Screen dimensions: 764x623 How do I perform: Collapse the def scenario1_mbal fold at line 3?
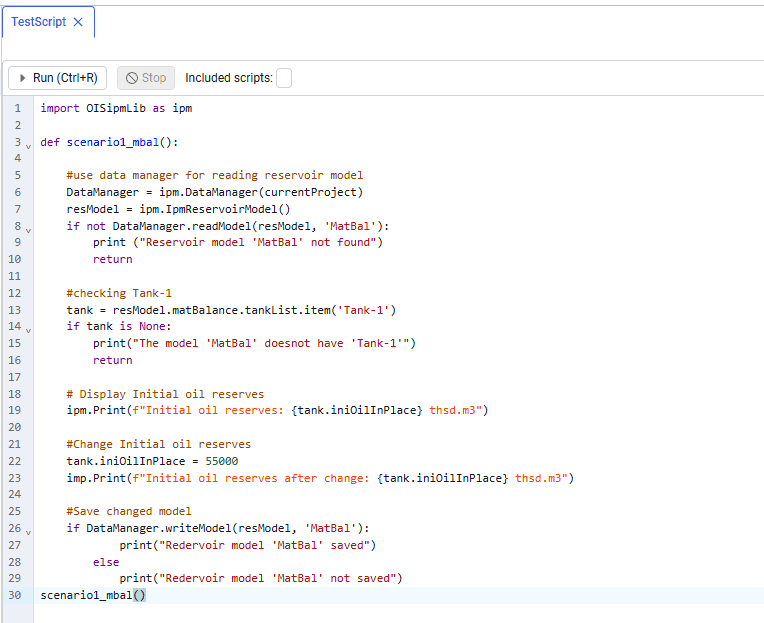coord(28,146)
